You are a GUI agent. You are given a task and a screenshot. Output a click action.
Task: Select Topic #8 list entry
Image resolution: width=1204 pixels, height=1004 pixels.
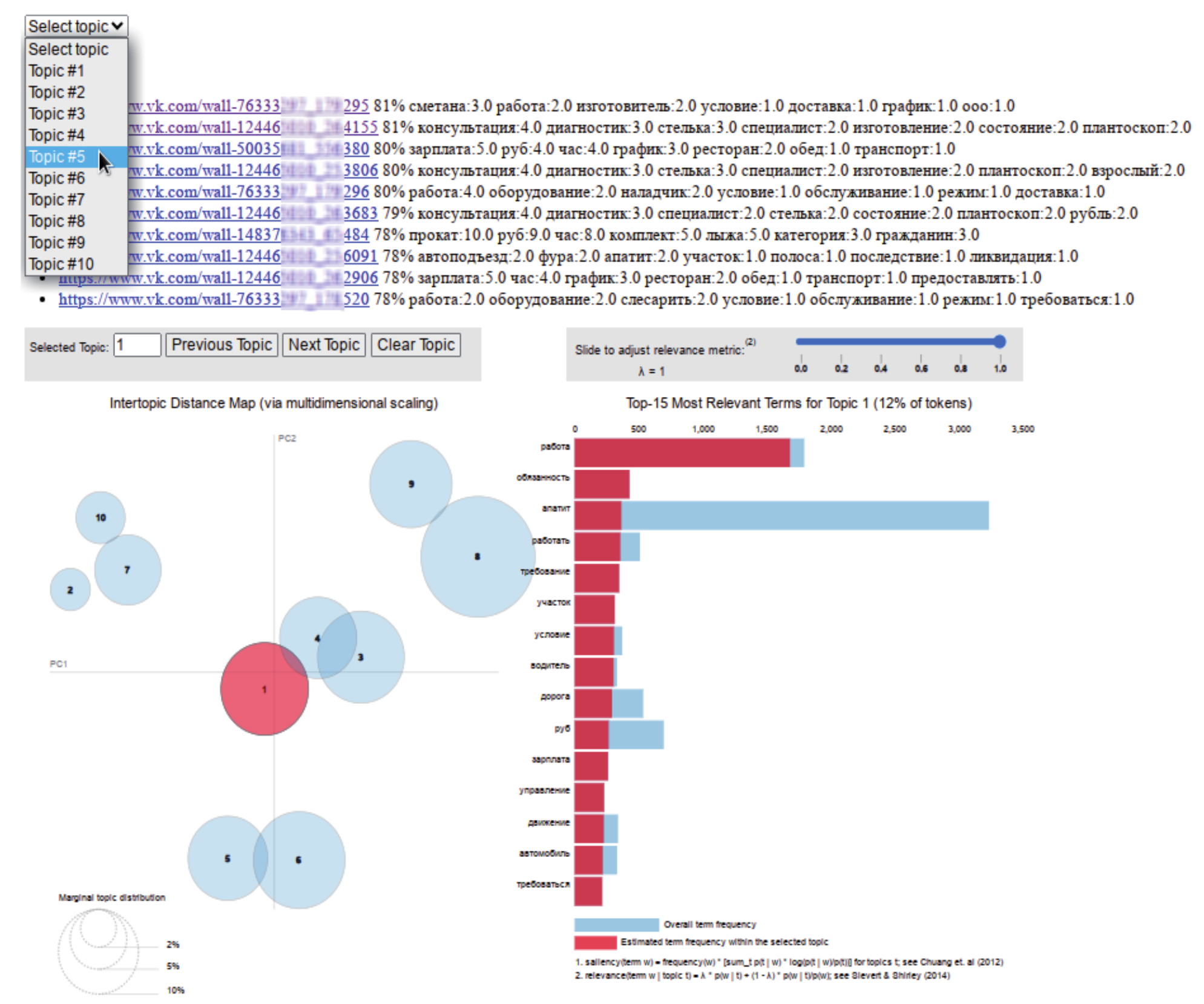[x=56, y=221]
